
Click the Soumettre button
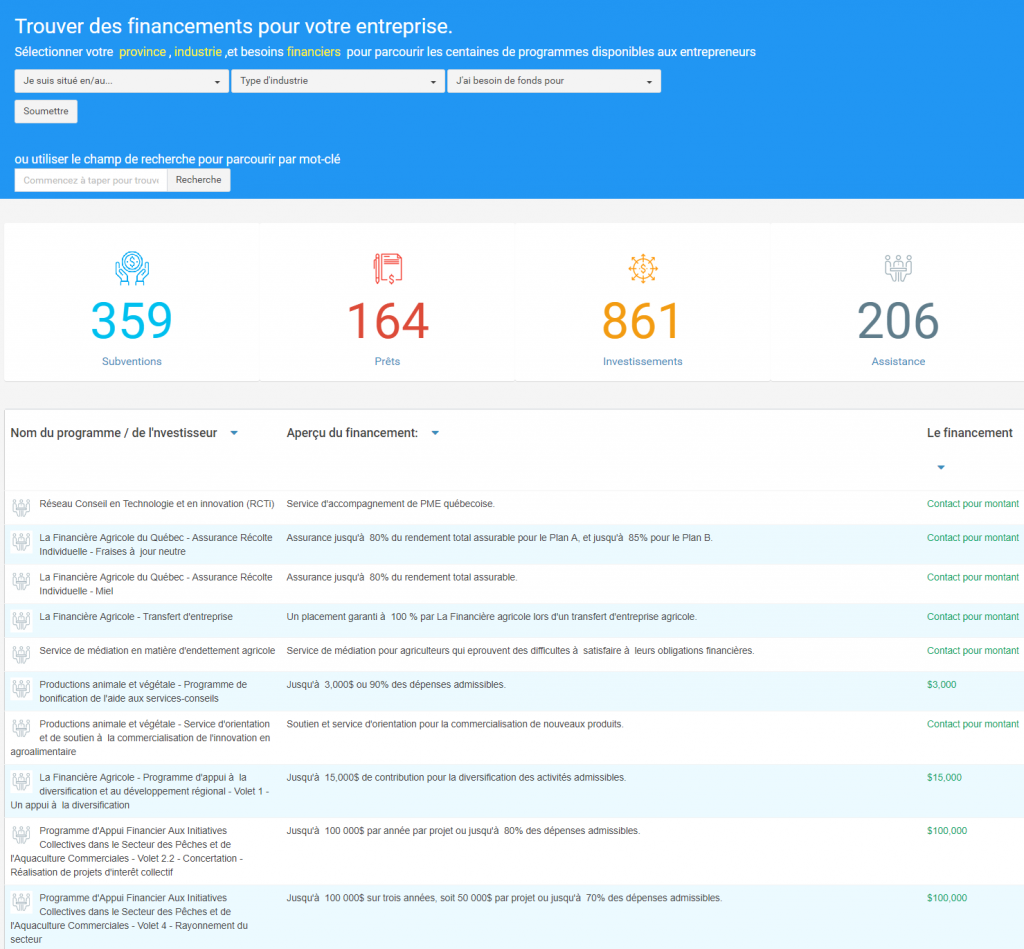click(x=46, y=111)
